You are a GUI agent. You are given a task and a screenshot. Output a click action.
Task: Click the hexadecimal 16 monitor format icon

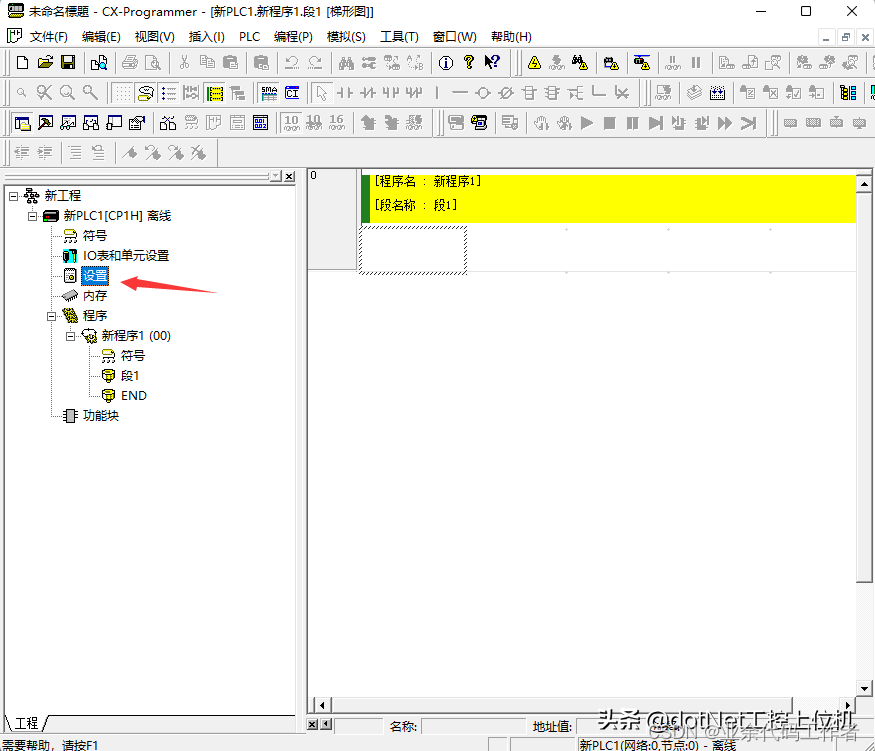pos(336,123)
